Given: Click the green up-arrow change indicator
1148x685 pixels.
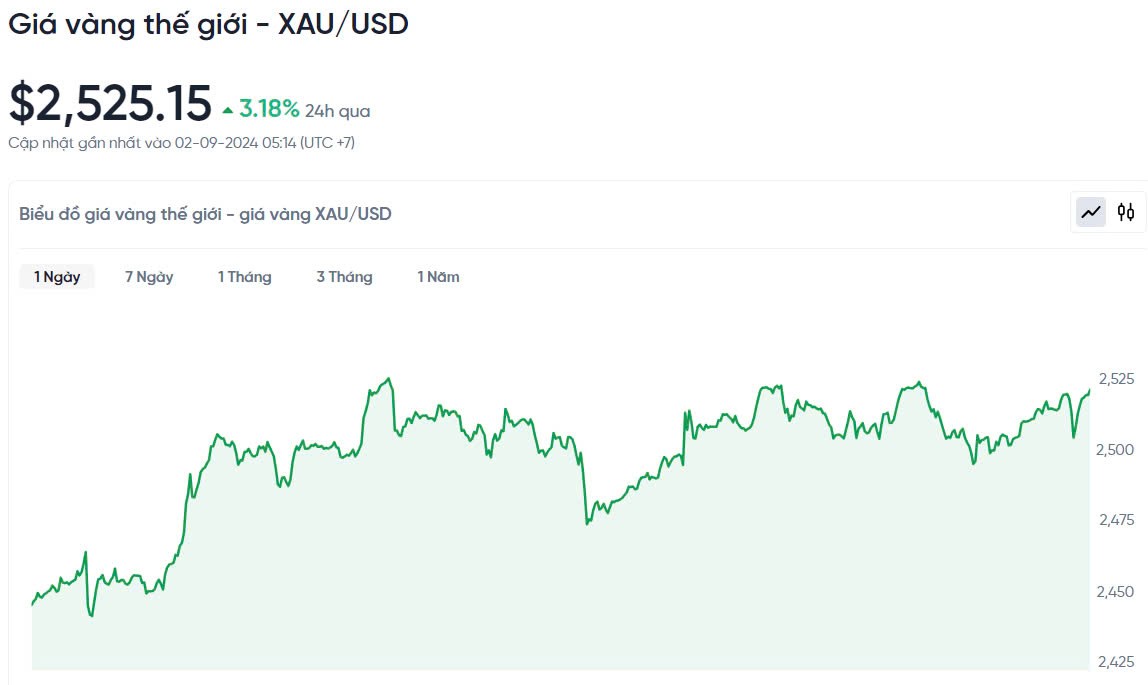Looking at the screenshot, I should [228, 109].
